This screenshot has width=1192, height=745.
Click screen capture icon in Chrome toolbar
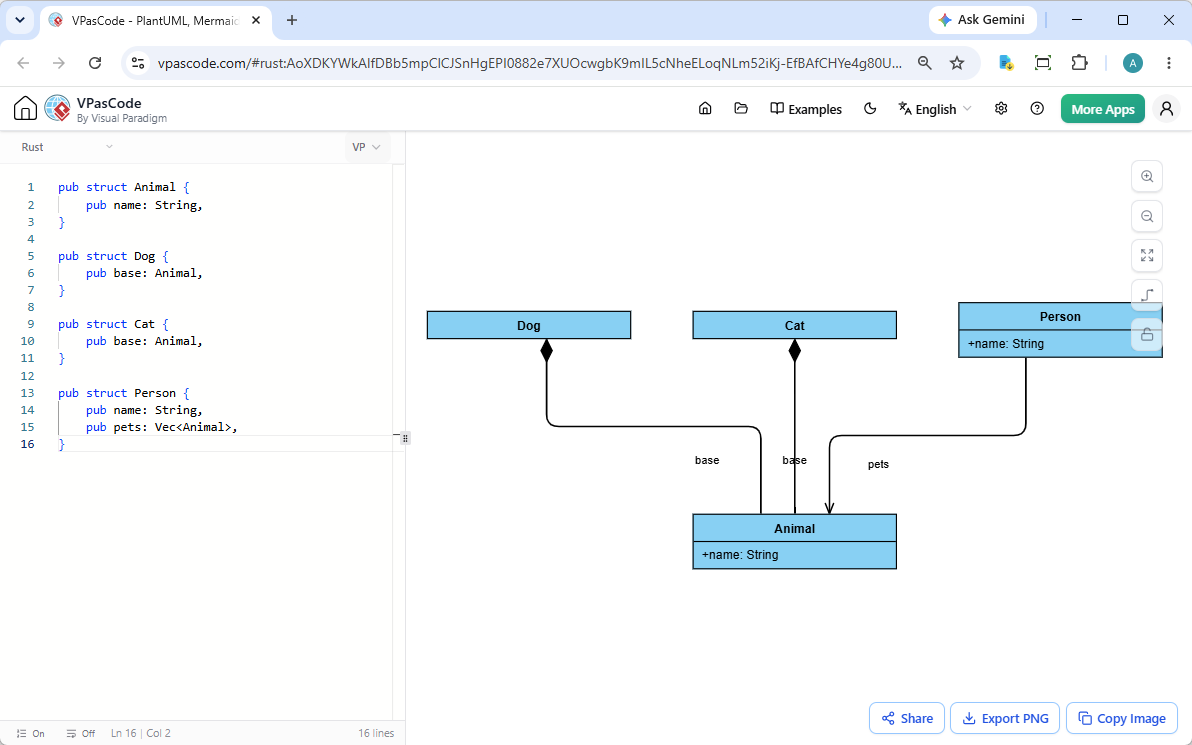click(x=1043, y=63)
